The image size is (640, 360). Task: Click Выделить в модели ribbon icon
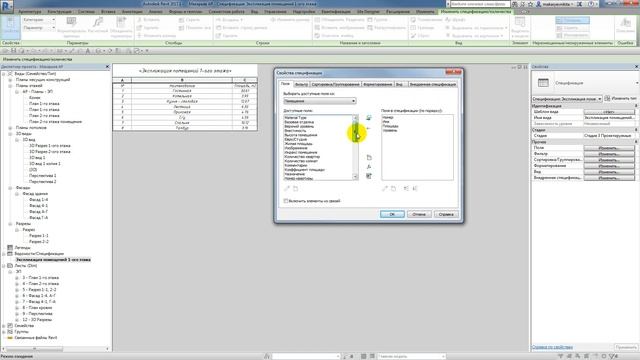click(520, 22)
